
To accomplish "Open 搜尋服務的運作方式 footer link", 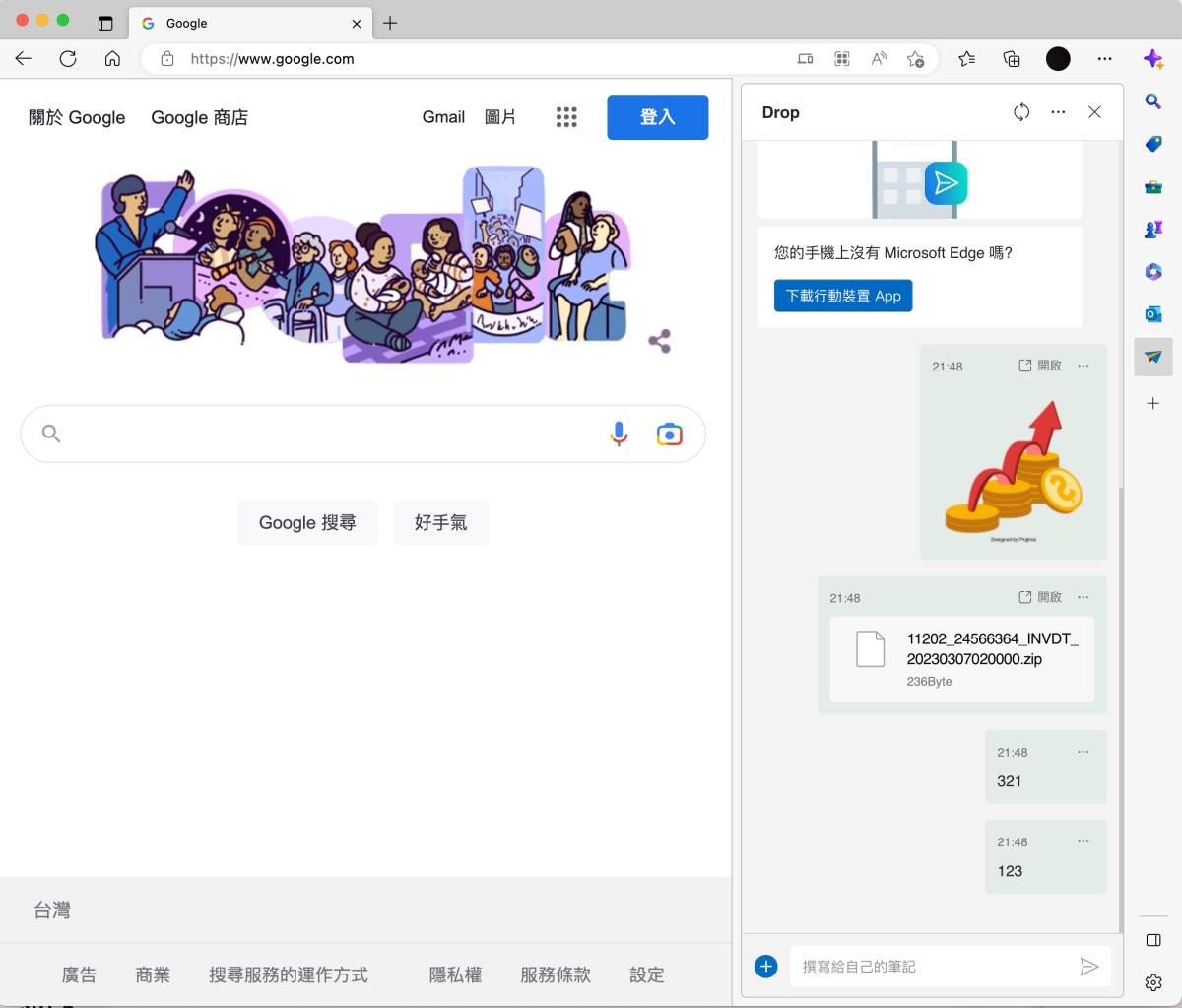I will pyautogui.click(x=289, y=974).
